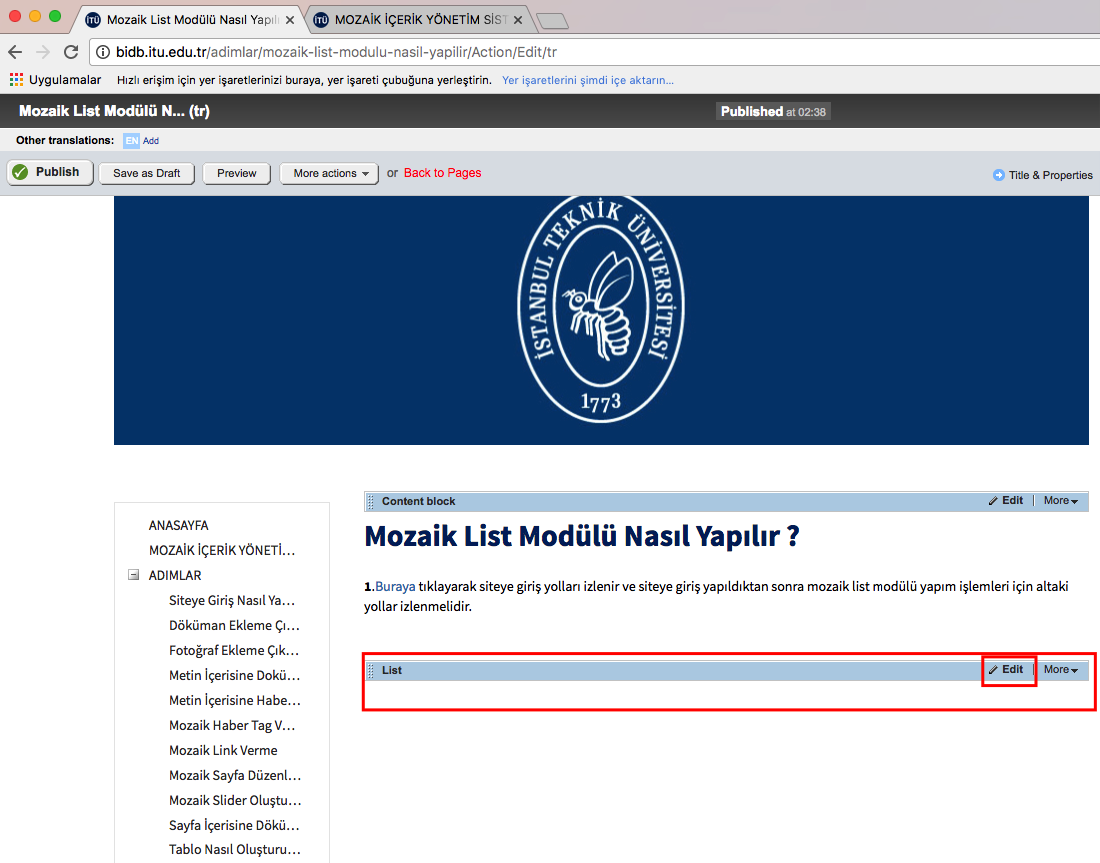Click the drag handle of List block
This screenshot has width=1100, height=863.
[x=371, y=671]
